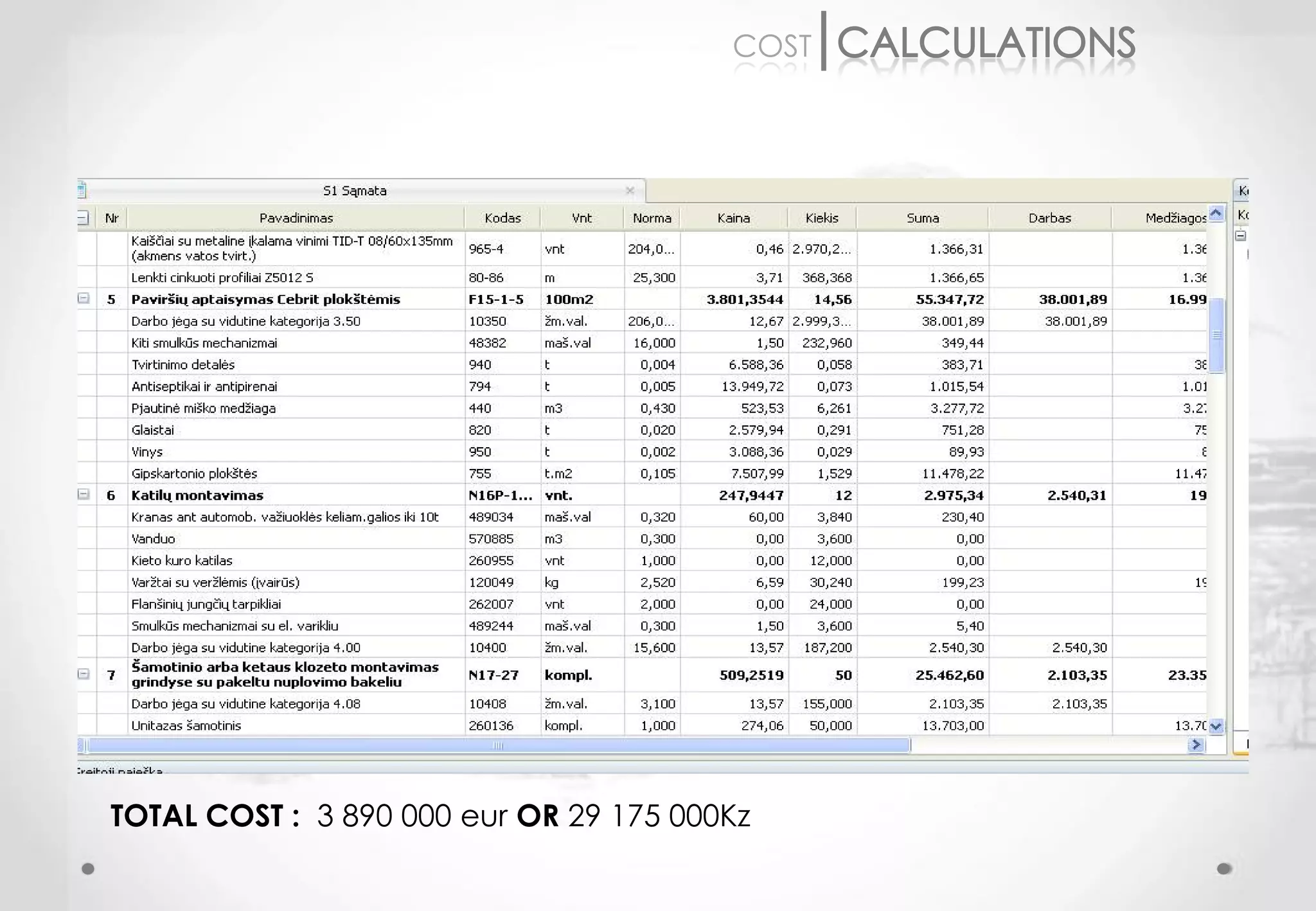Click Suma cell 13.703,00
1316x911 pixels.
click(923, 726)
